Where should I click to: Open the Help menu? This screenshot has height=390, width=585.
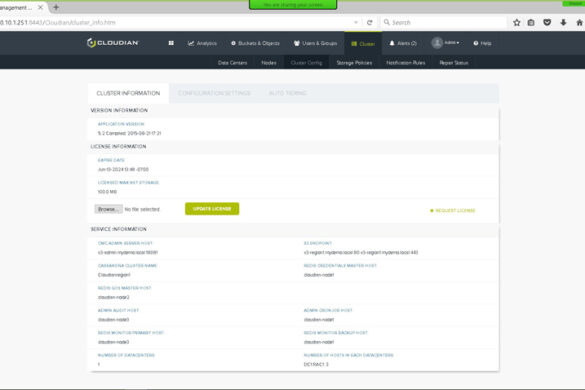click(482, 43)
